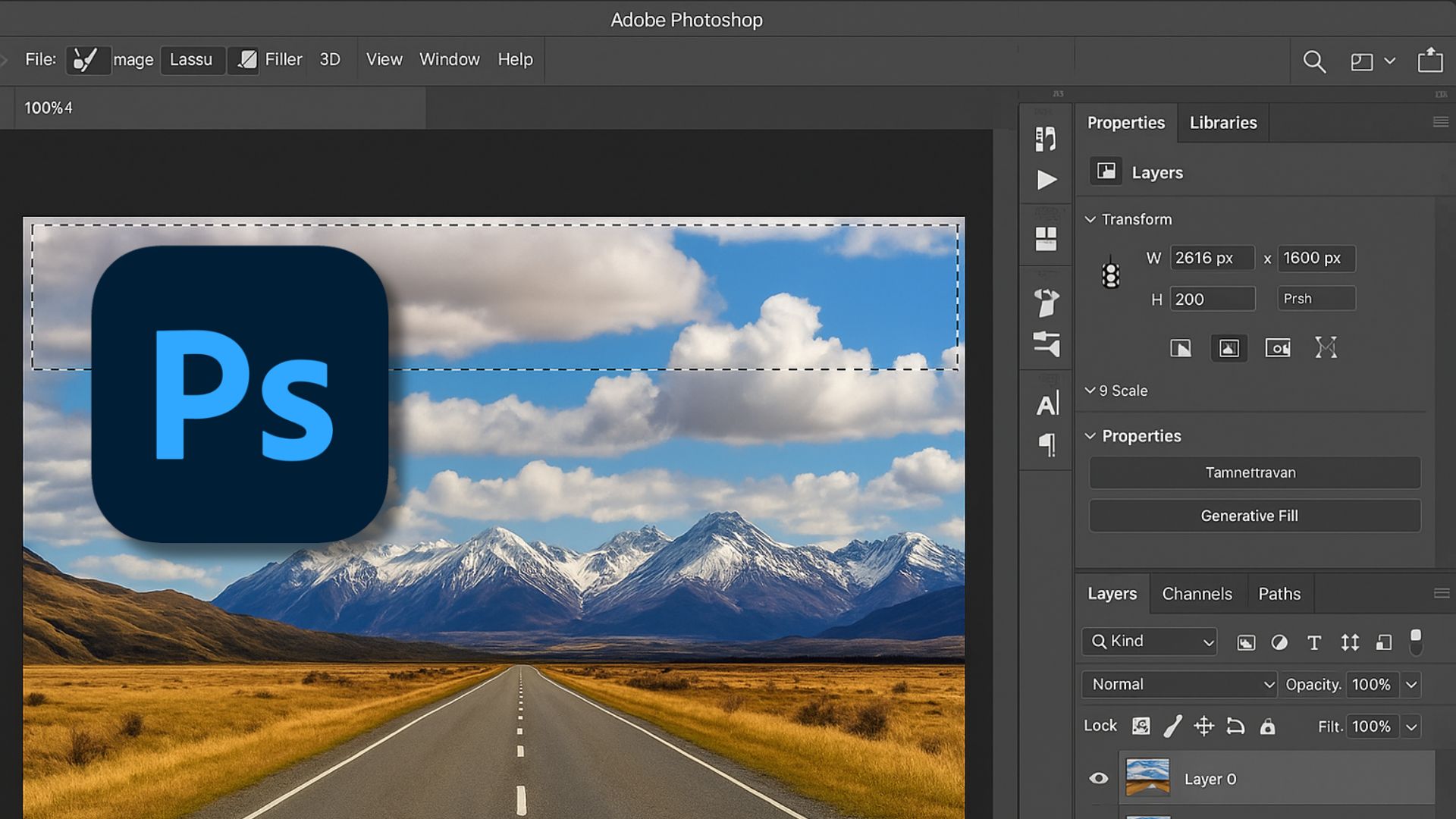Open the Normal blend mode dropdown
This screenshot has height=819, width=1456.
tap(1178, 684)
